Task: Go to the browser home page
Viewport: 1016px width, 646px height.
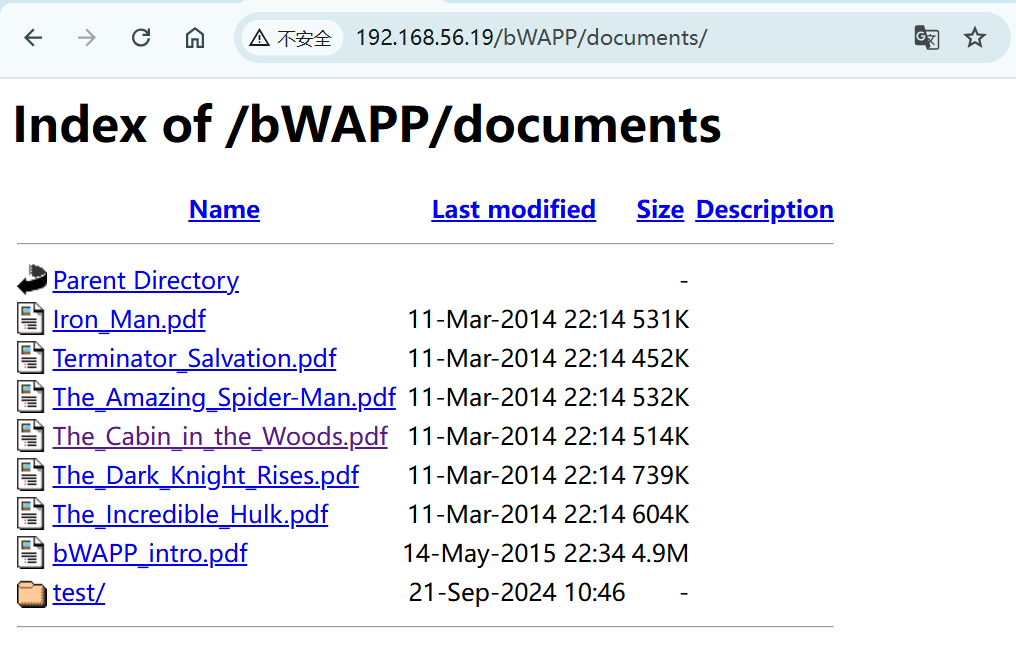Action: point(195,38)
